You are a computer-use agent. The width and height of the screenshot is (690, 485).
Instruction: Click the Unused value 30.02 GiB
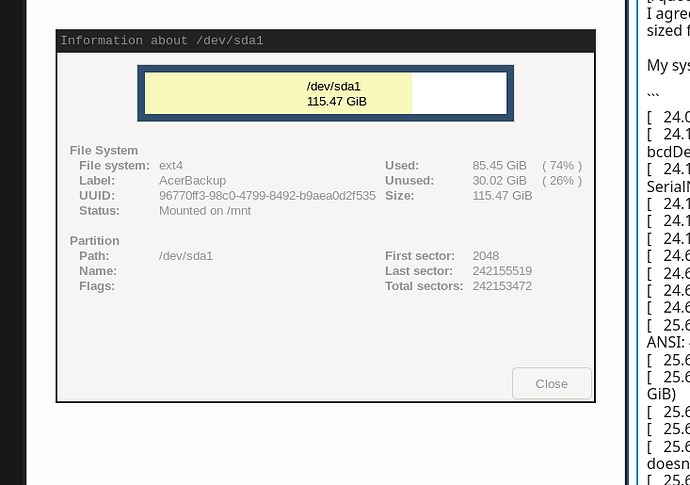(499, 181)
